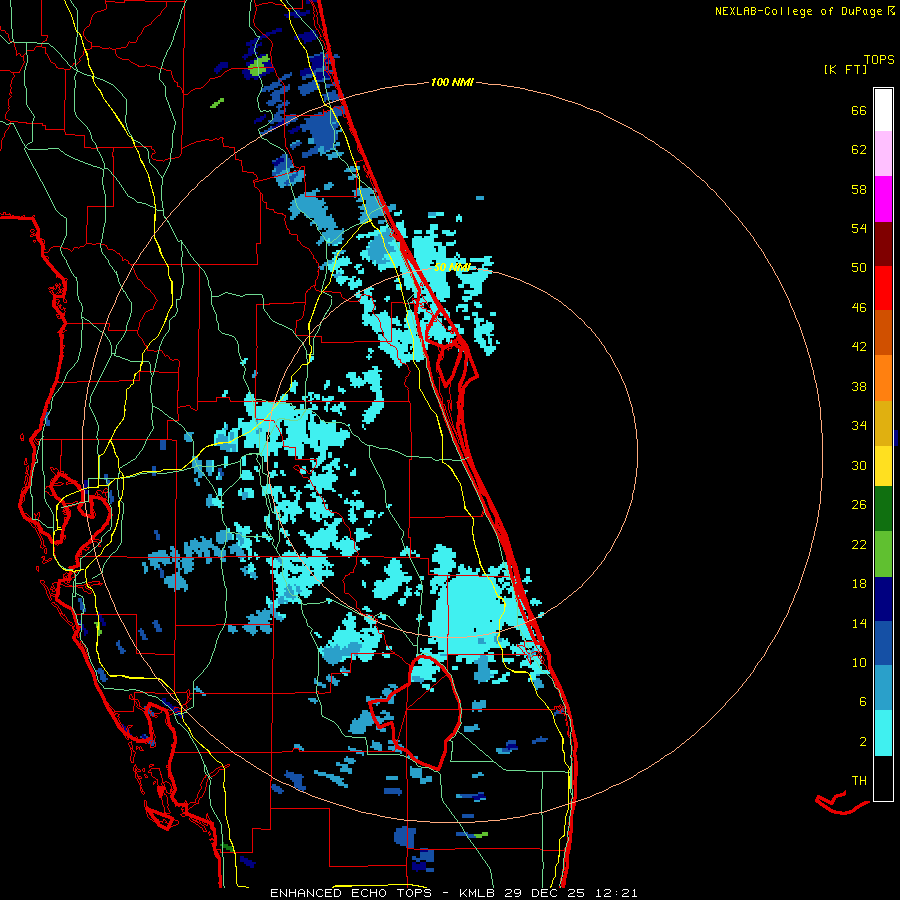The image size is (900, 900).
Task: Select the cyan 2 kft legend swatch
Action: pos(883,734)
